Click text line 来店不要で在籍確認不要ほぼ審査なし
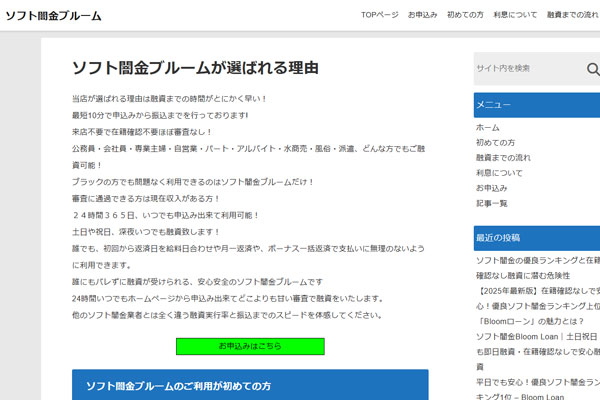Screen dimensions: 600x400 click(x=142, y=132)
